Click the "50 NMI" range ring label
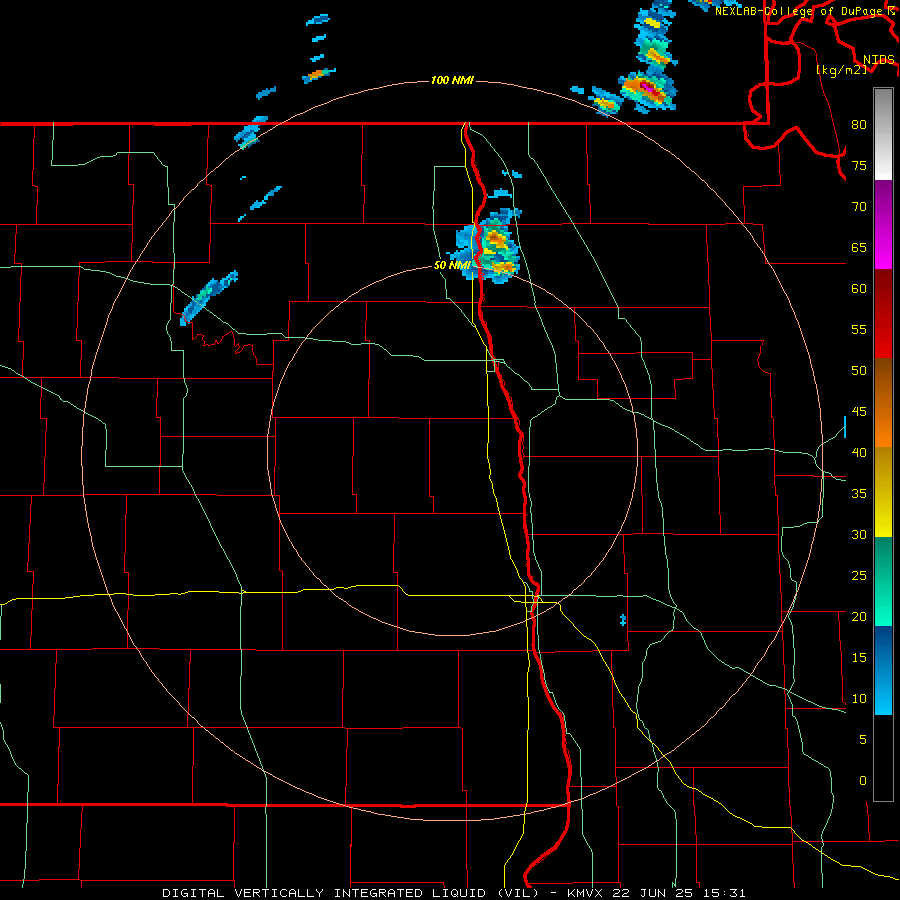 tap(452, 265)
